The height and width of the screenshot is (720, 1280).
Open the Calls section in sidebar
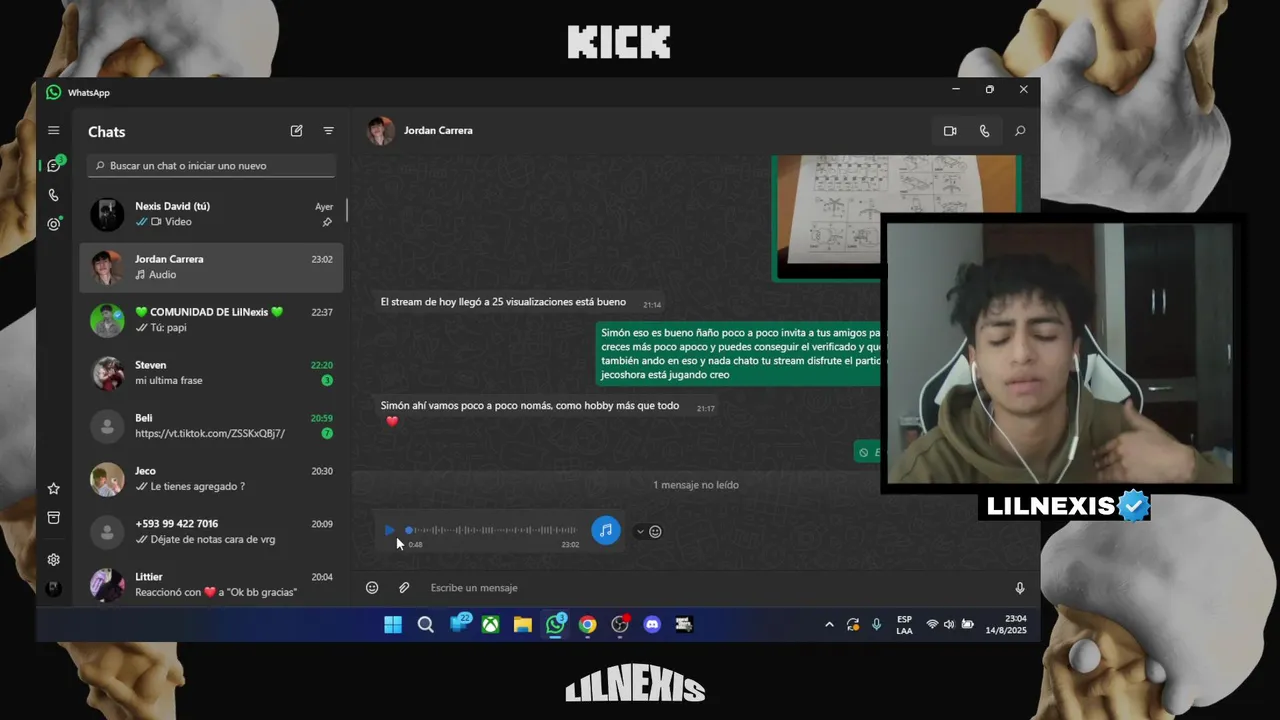[54, 195]
